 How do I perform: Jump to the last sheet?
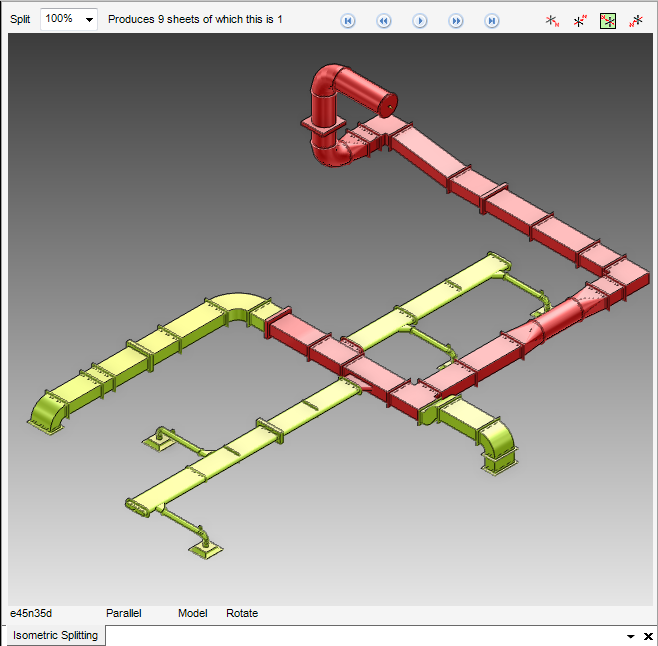point(492,21)
